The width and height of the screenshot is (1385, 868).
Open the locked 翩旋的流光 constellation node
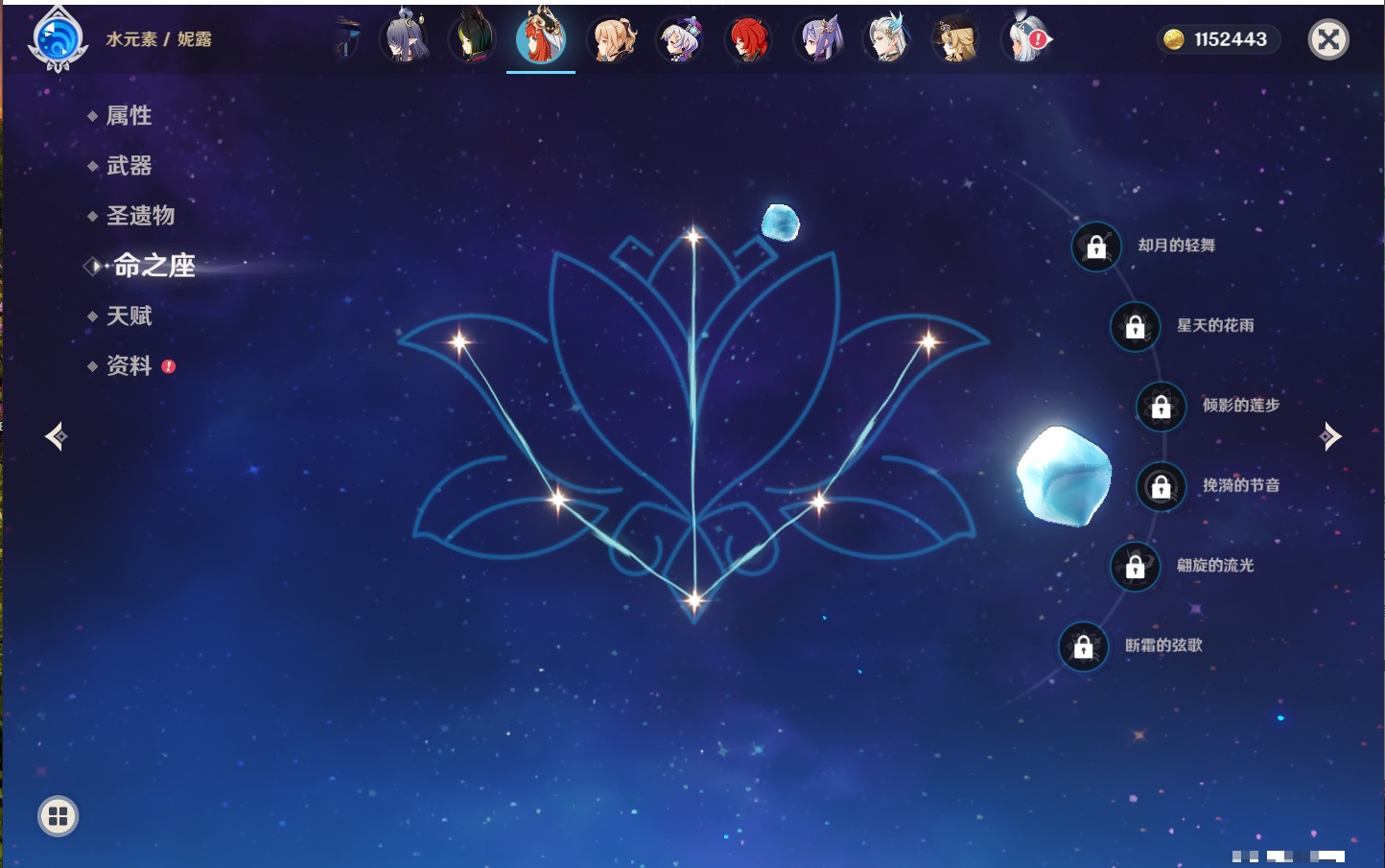coord(1135,566)
